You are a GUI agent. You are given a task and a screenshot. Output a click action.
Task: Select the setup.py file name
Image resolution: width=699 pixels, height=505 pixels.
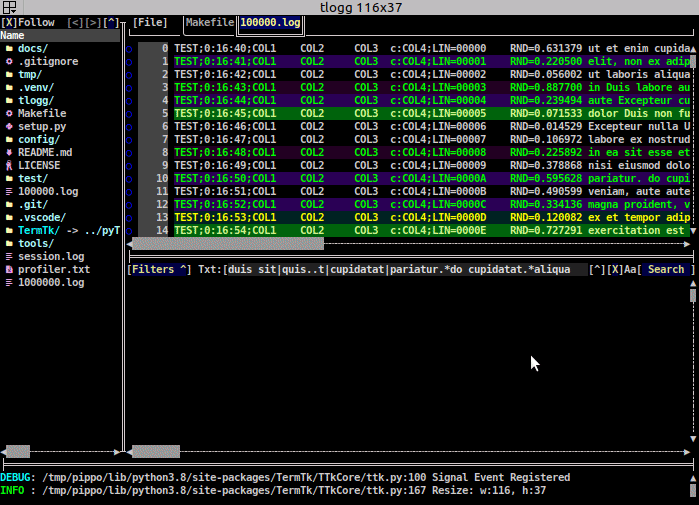[x=42, y=127]
